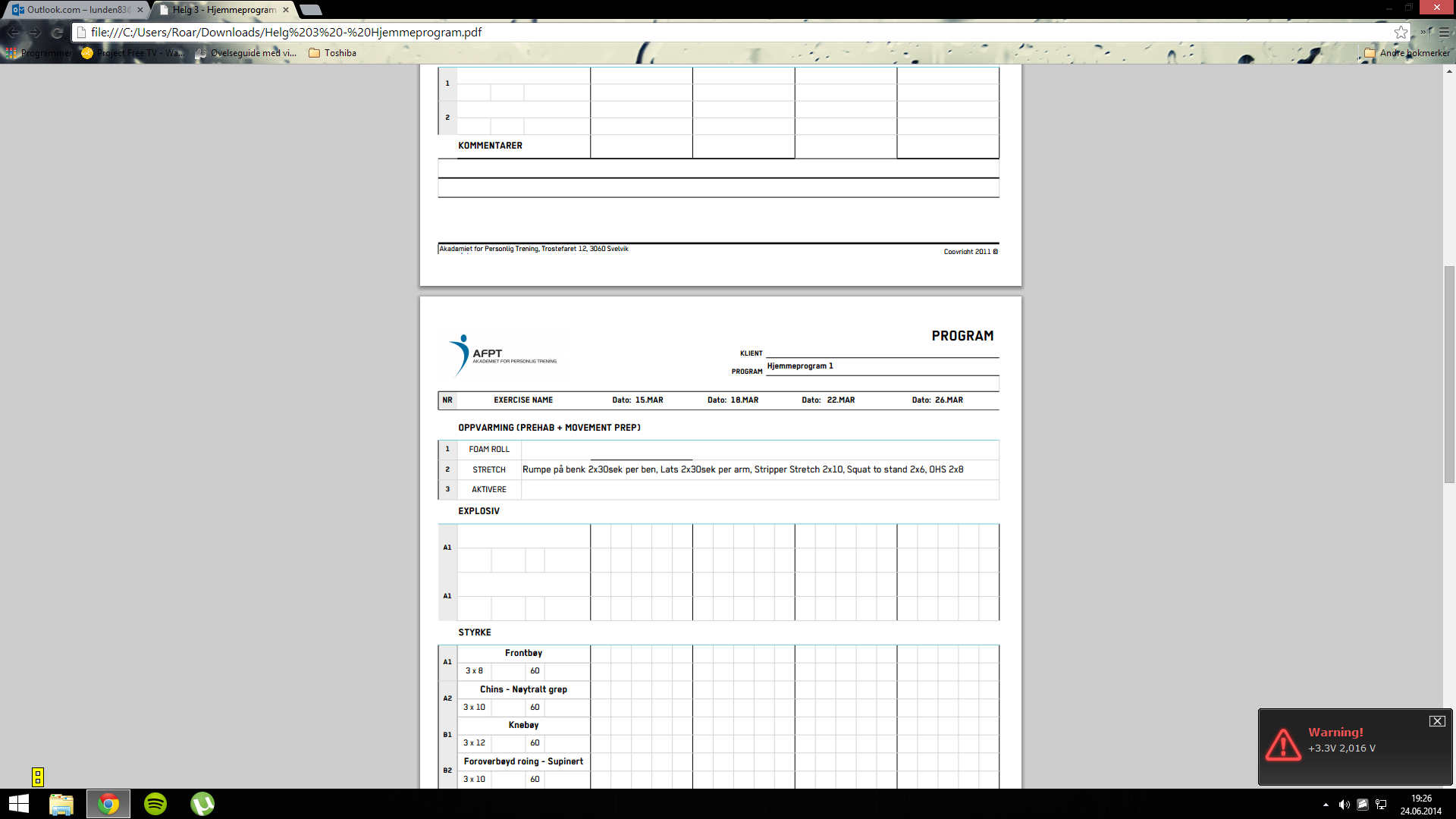This screenshot has height=819, width=1456.
Task: Click the KOMMENTARER label
Action: tap(490, 146)
